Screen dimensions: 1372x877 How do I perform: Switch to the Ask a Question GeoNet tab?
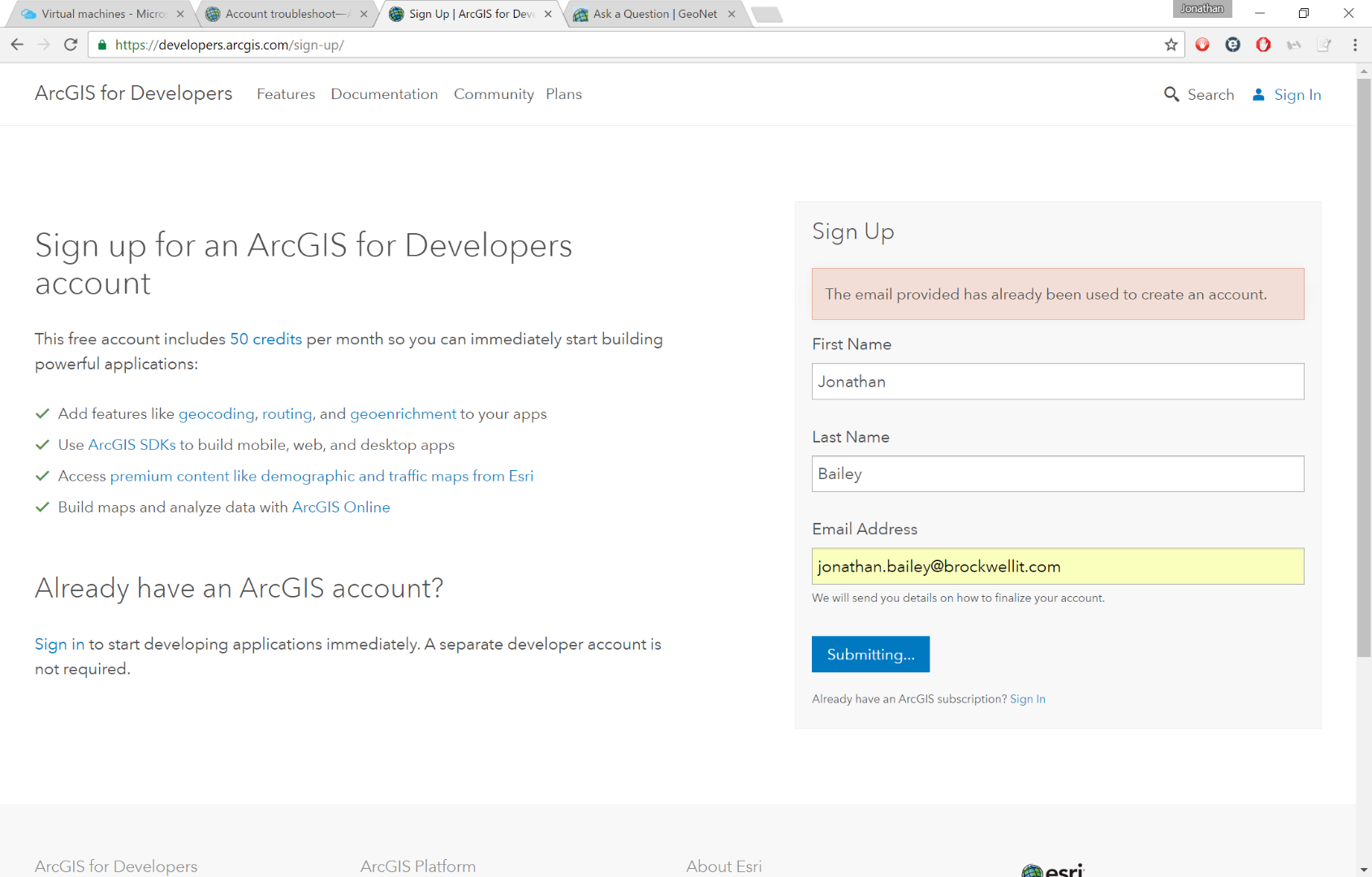654,14
